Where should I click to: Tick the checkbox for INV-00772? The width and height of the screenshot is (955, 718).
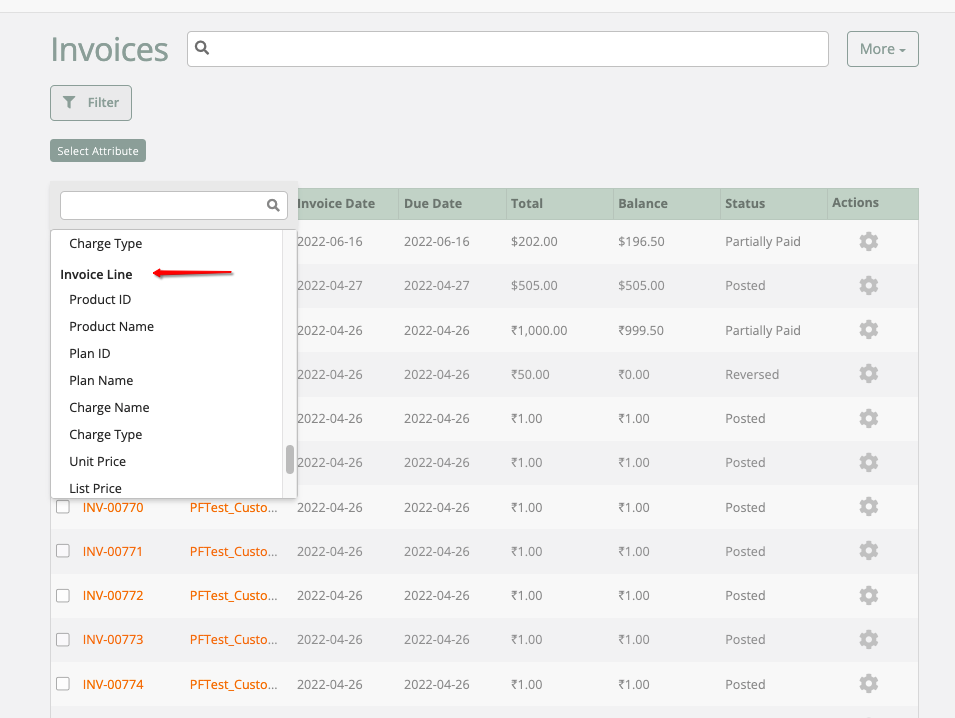point(63,595)
